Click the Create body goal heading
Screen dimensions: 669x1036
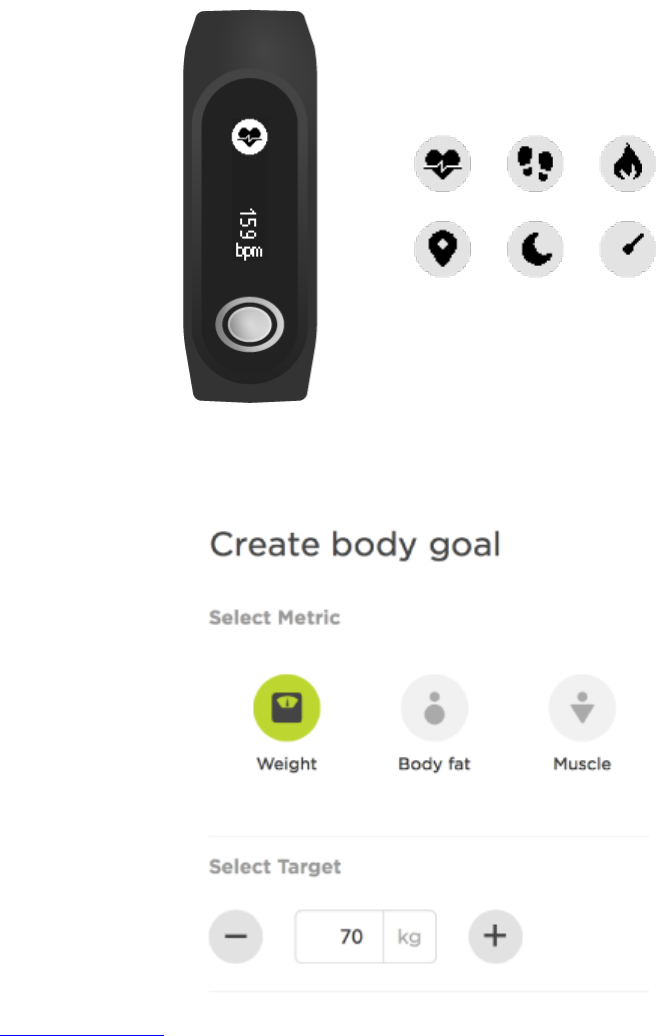point(355,545)
